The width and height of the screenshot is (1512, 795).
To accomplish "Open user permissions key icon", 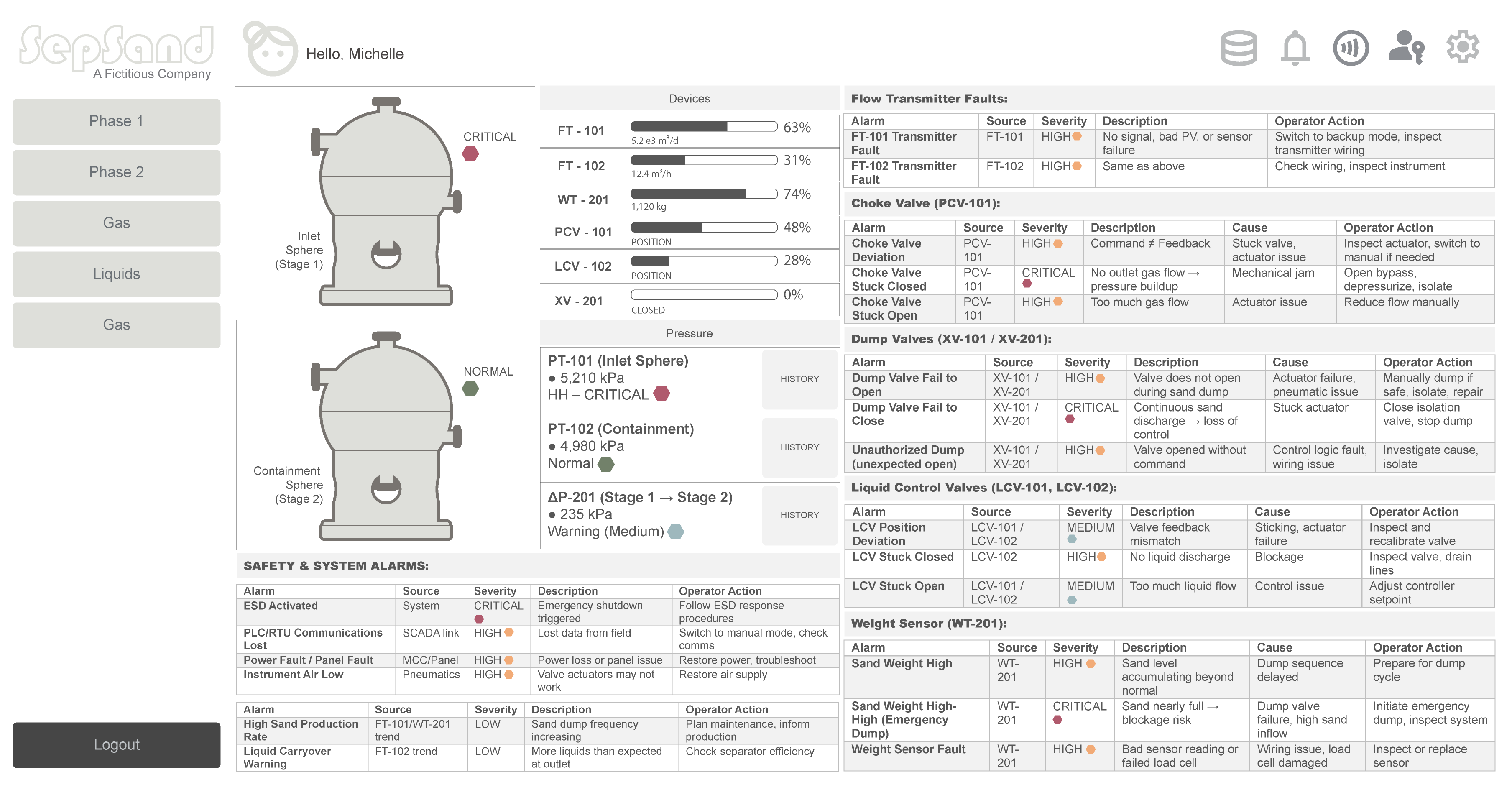I will coord(1406,48).
